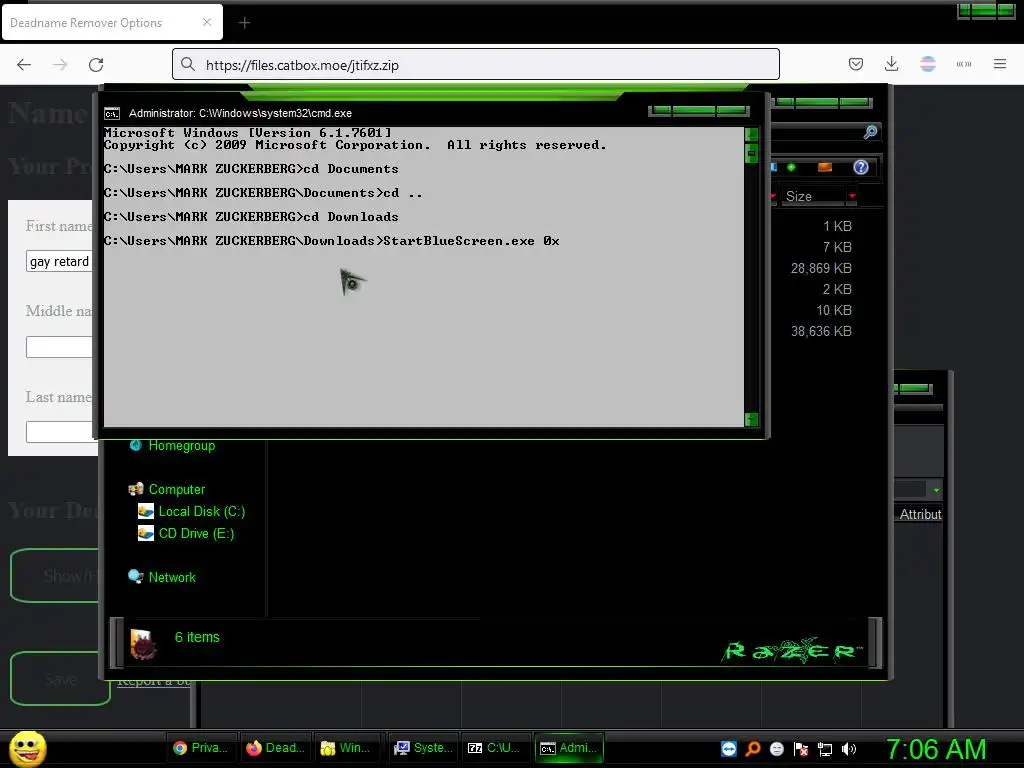
Task: Select the file sized 1 KB
Action: 837,226
